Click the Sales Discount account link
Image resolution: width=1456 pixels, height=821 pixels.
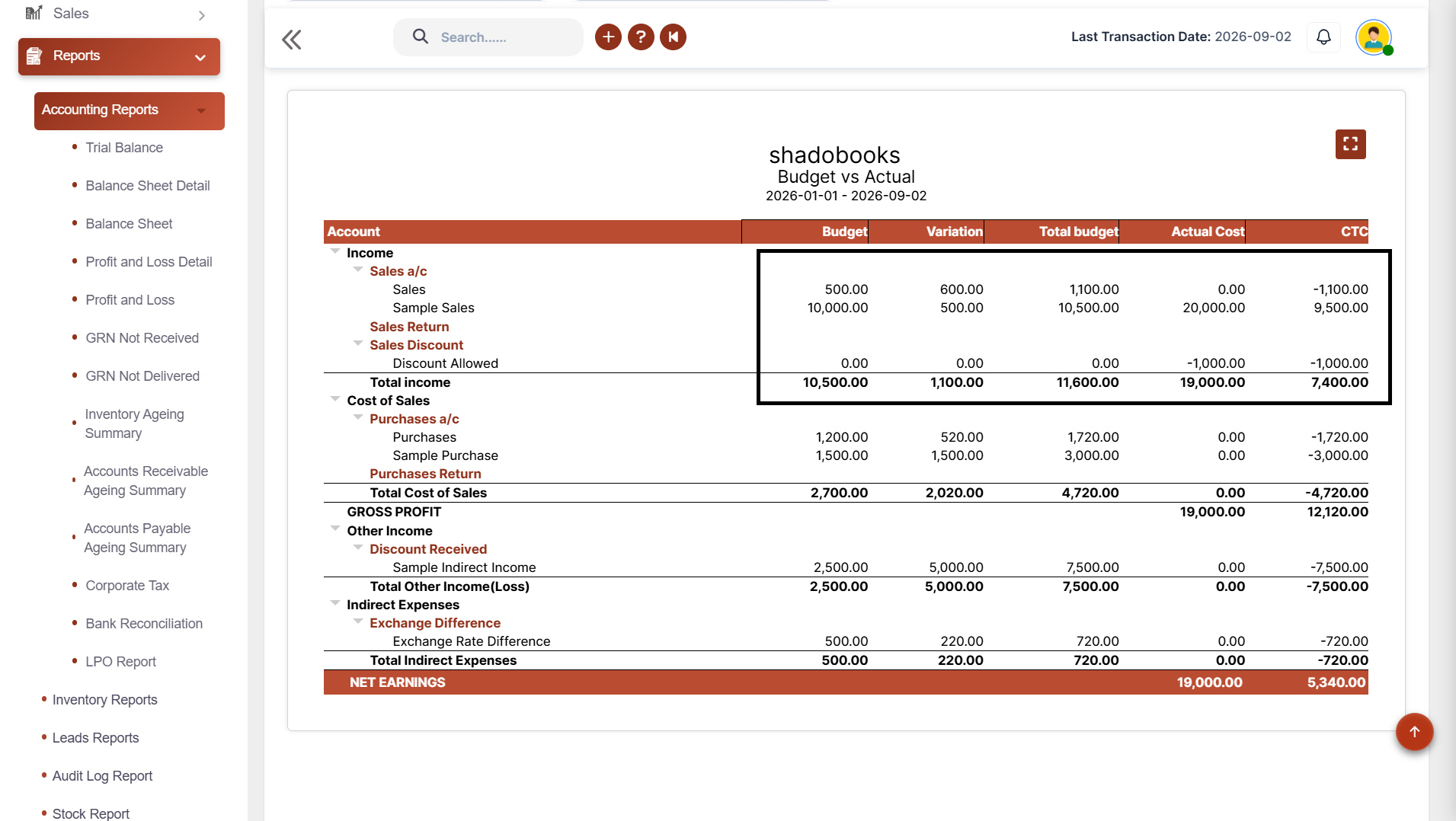click(416, 345)
